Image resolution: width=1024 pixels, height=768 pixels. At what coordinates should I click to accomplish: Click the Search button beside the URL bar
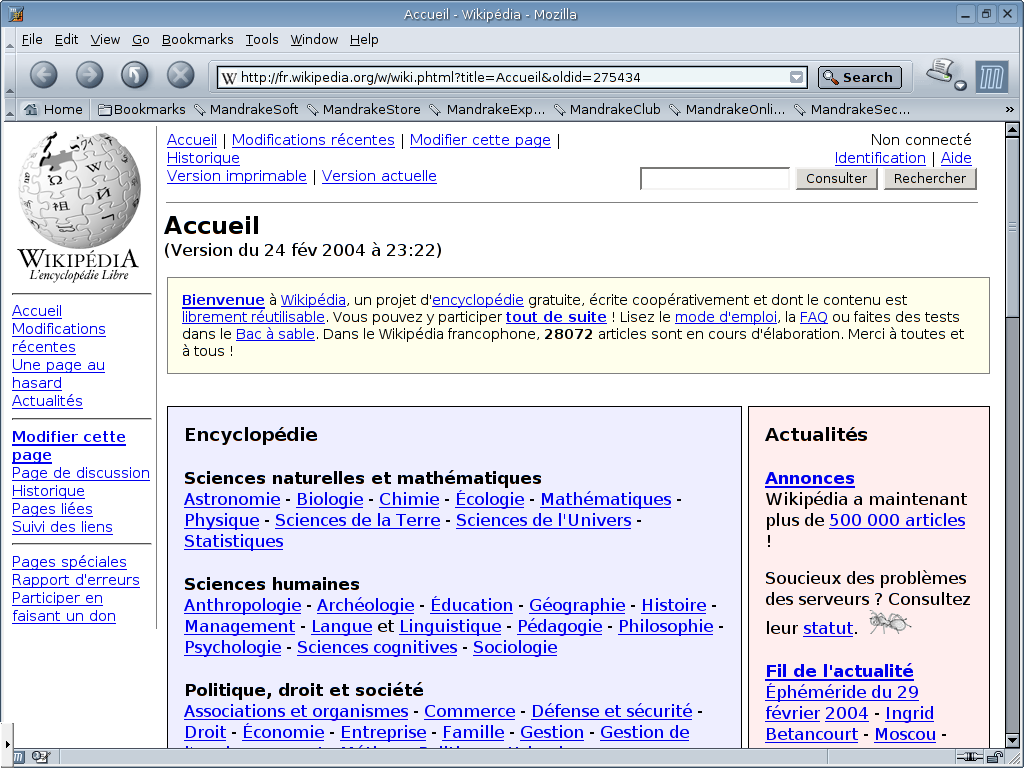coord(859,77)
